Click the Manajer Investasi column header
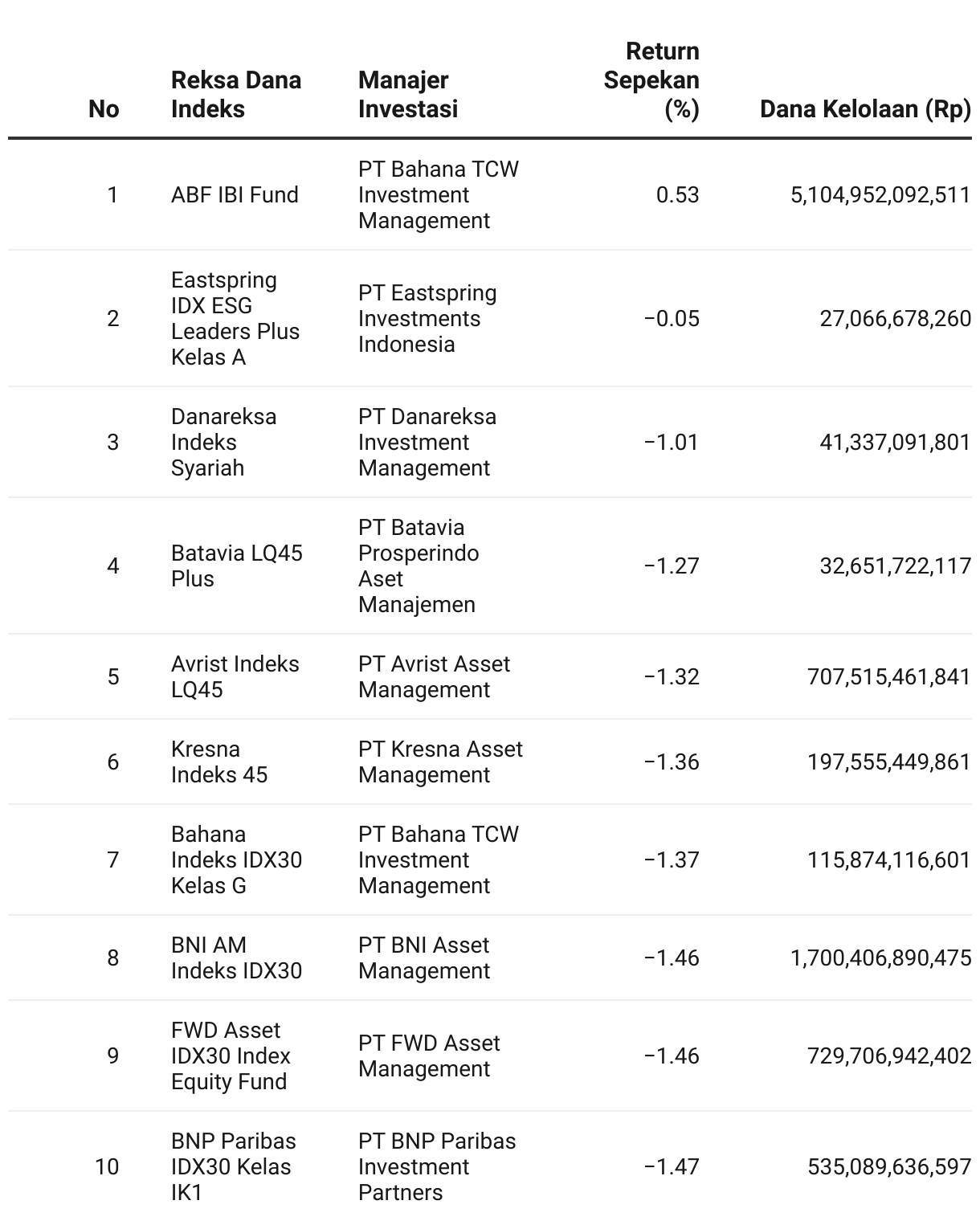This screenshot has height=1229, width=980. tap(408, 94)
